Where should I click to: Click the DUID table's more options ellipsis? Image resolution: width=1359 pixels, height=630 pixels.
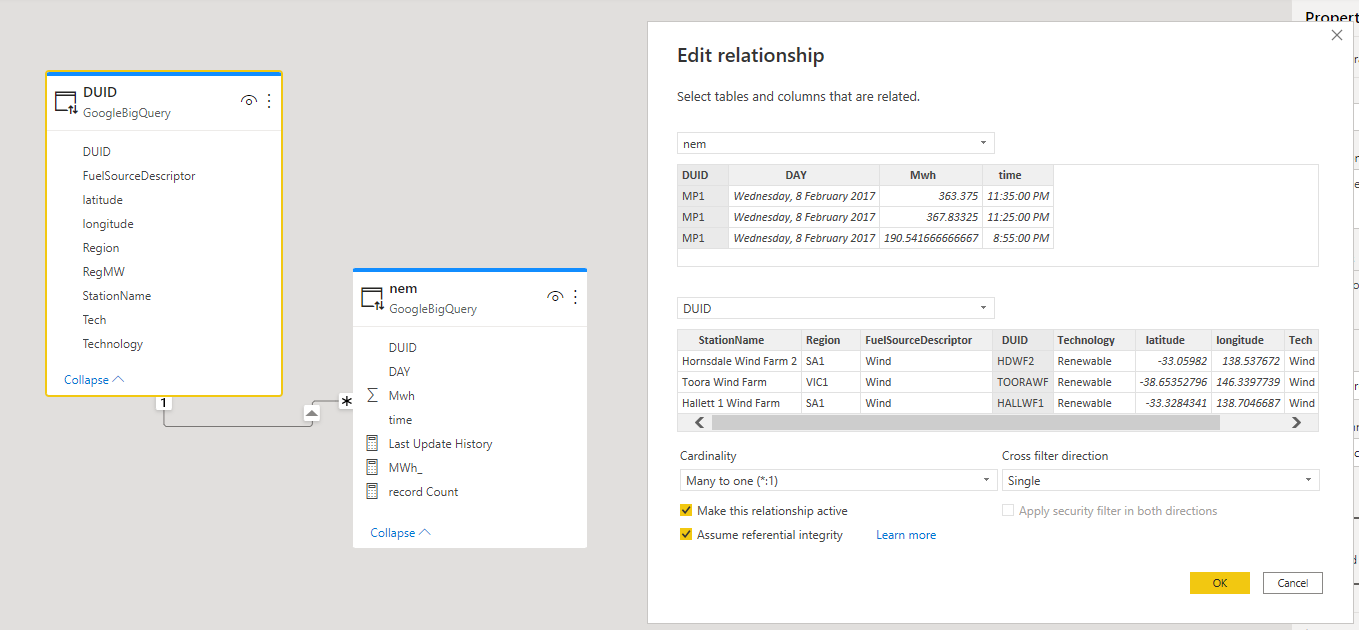(268, 101)
